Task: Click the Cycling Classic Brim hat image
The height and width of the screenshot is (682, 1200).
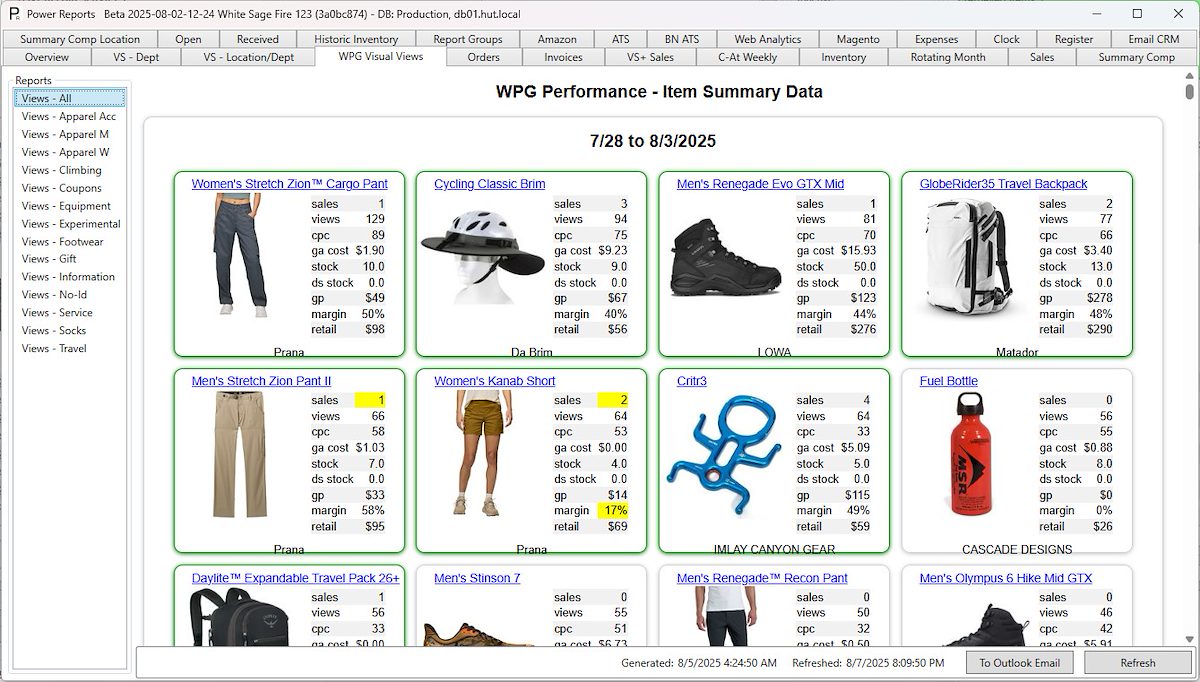Action: pos(482,256)
